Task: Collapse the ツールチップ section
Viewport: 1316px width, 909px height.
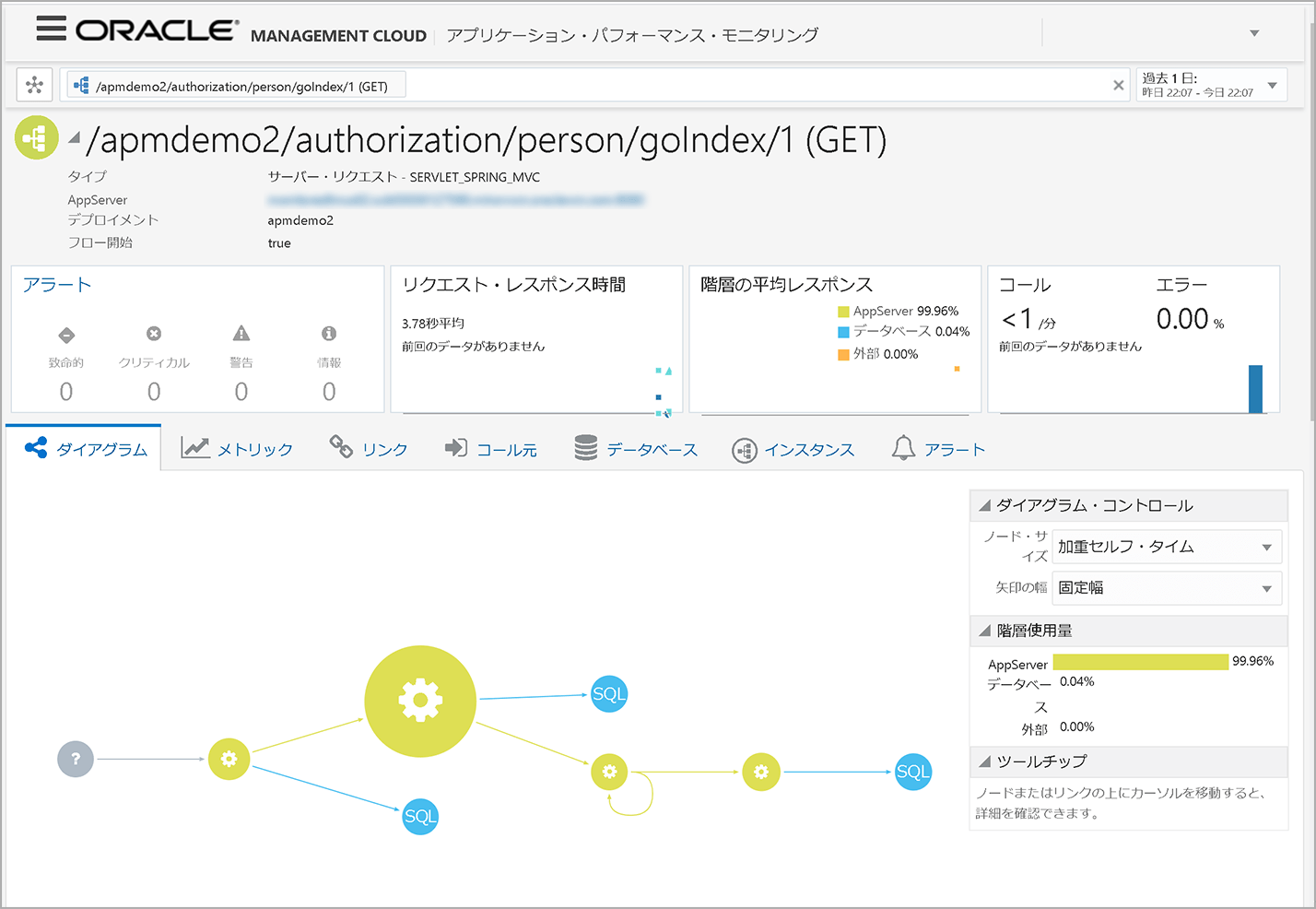Action: [x=984, y=761]
